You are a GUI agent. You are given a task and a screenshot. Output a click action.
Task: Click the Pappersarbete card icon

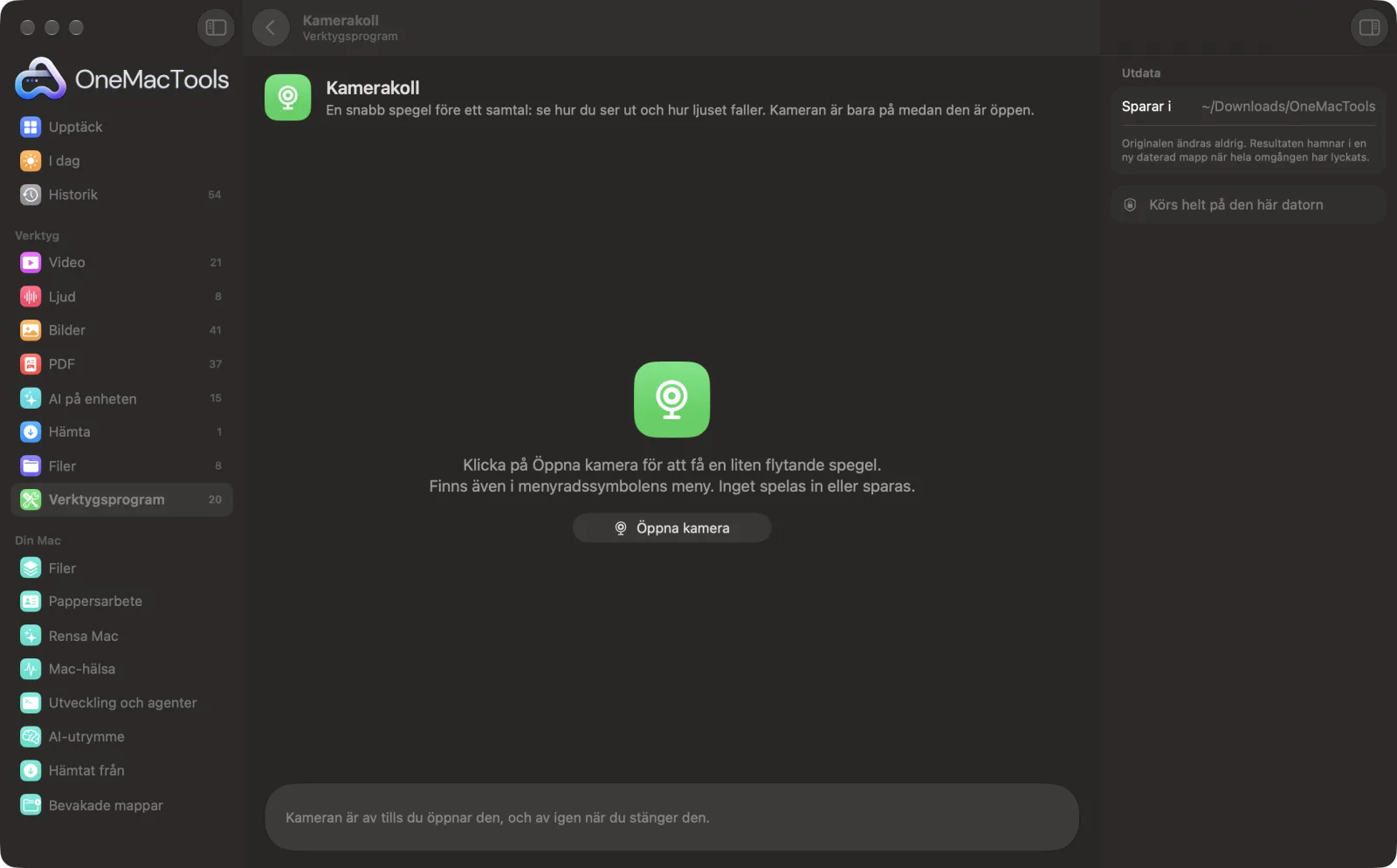tap(31, 601)
